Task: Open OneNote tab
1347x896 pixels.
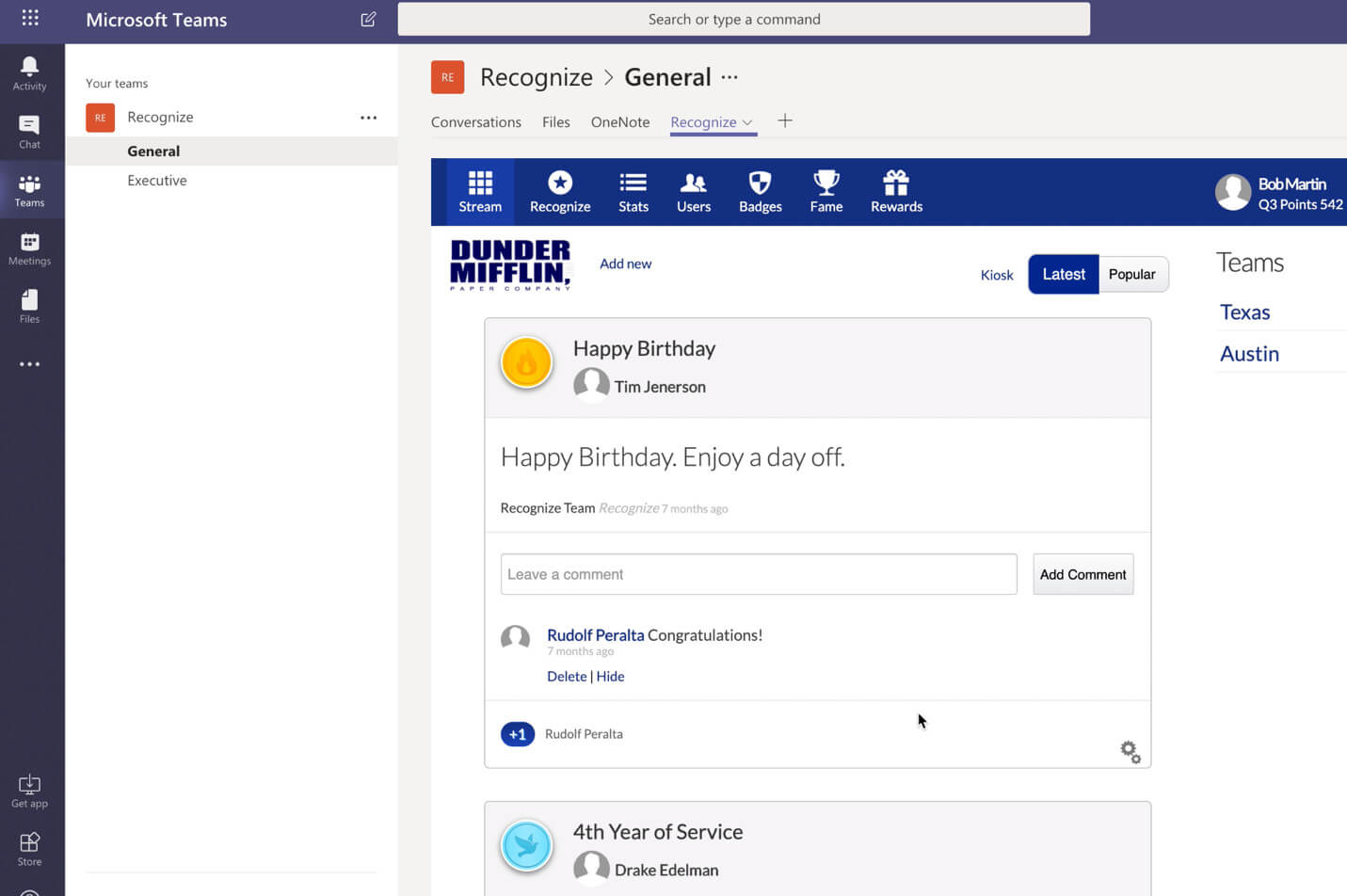Action: 620,122
